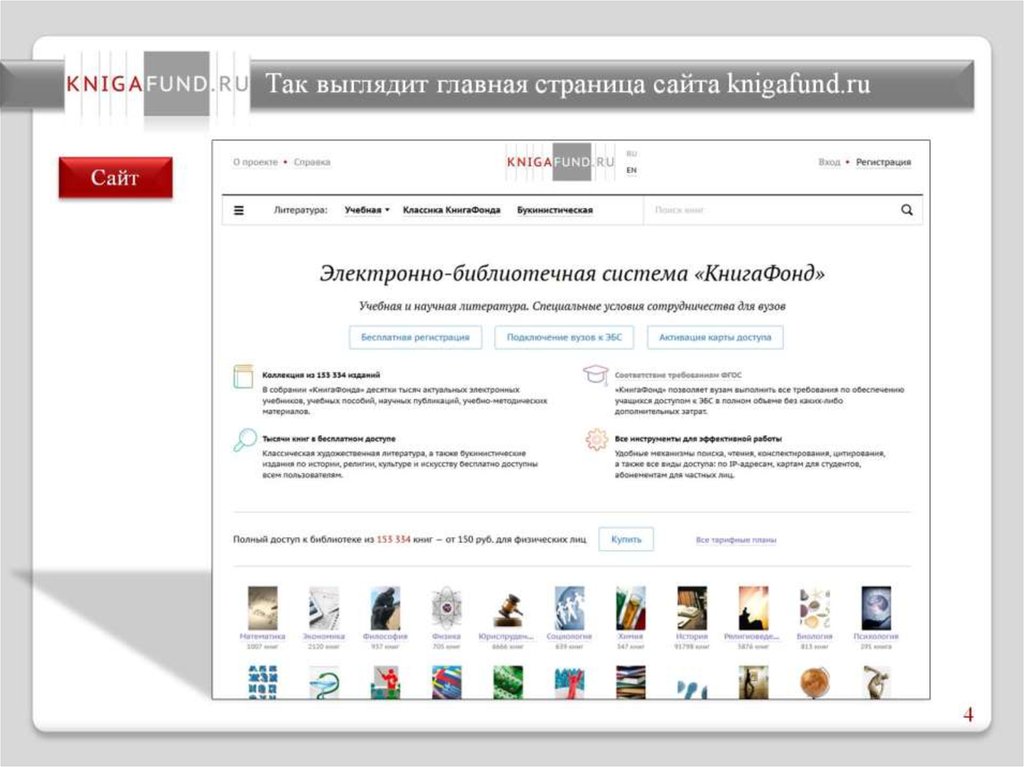Screen dimensions: 1024x767
Task: Click the Купить button
Action: 626,539
